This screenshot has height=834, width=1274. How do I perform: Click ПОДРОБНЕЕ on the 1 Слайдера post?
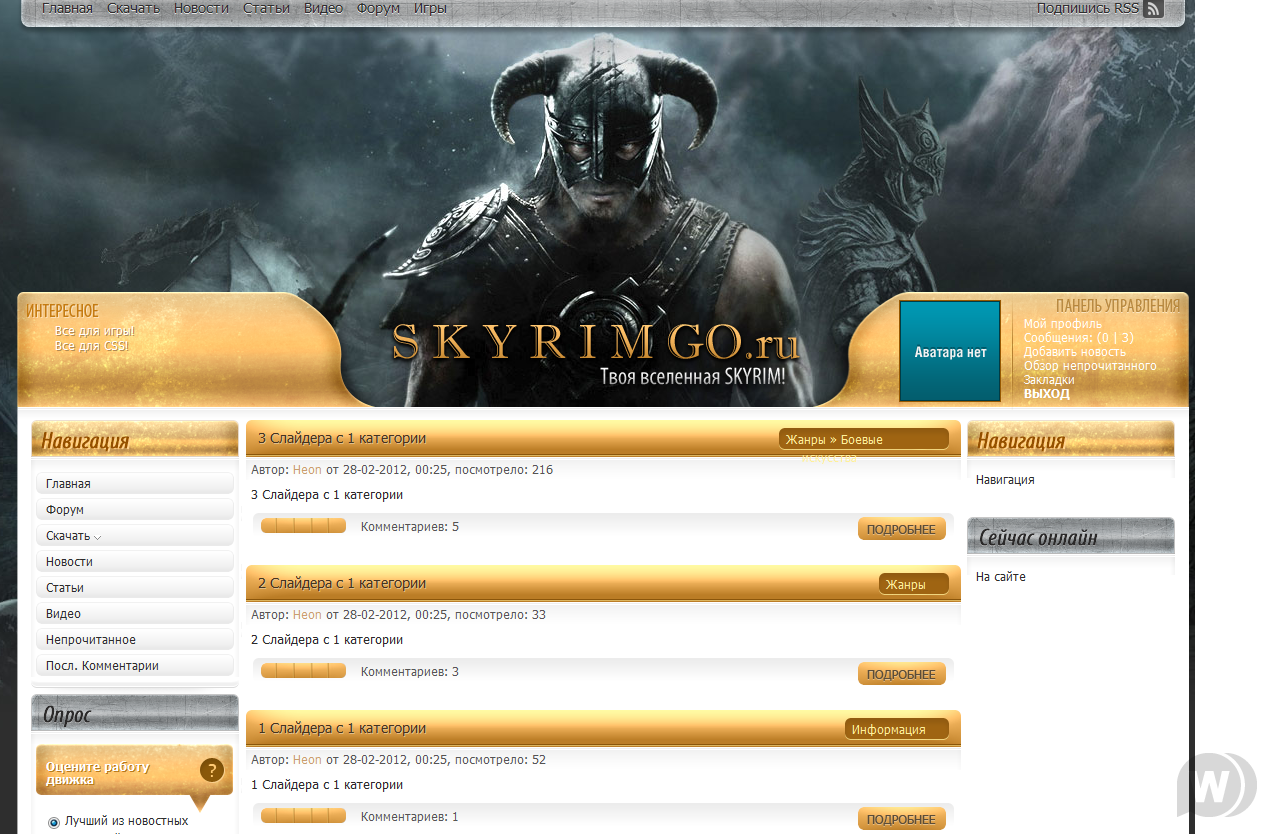[901, 819]
